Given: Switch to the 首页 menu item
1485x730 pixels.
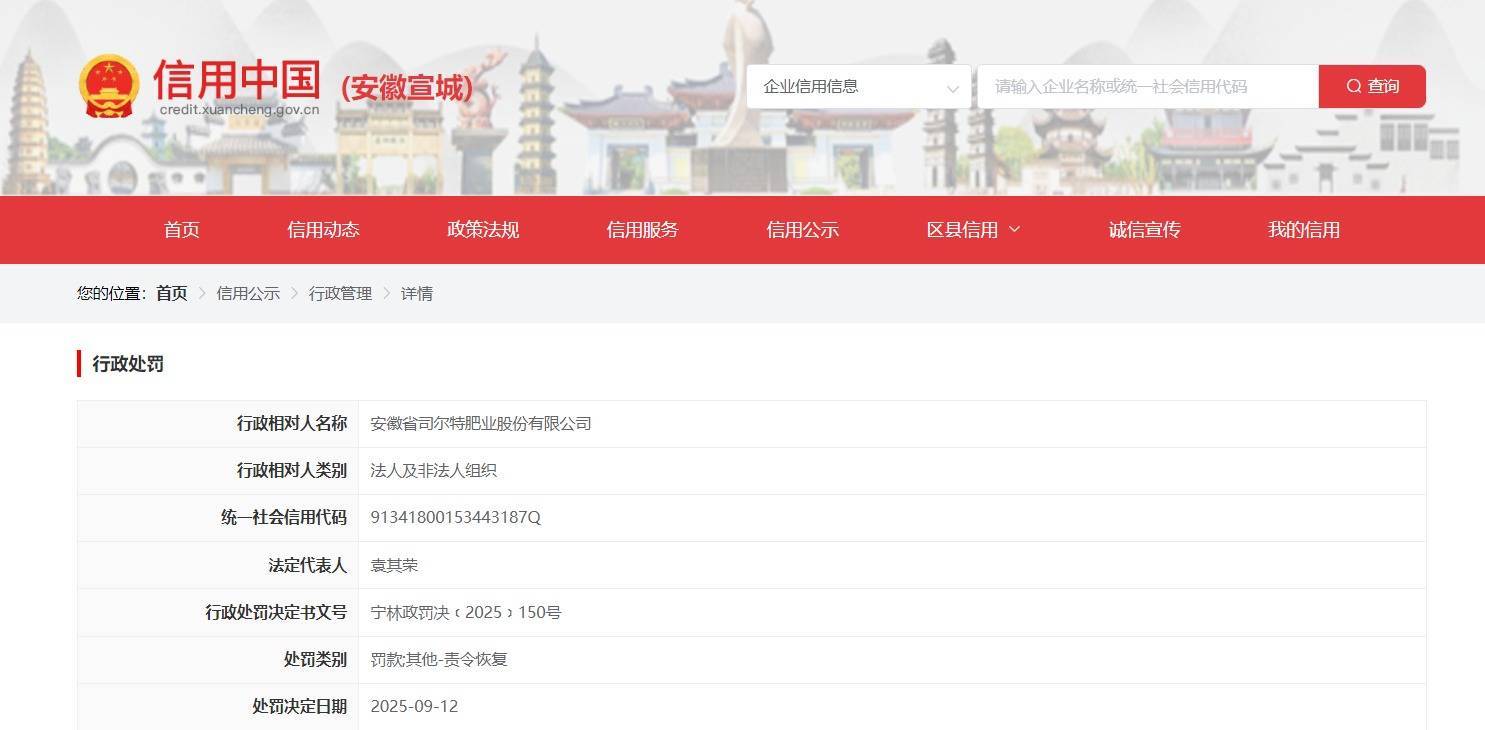Looking at the screenshot, I should [181, 229].
